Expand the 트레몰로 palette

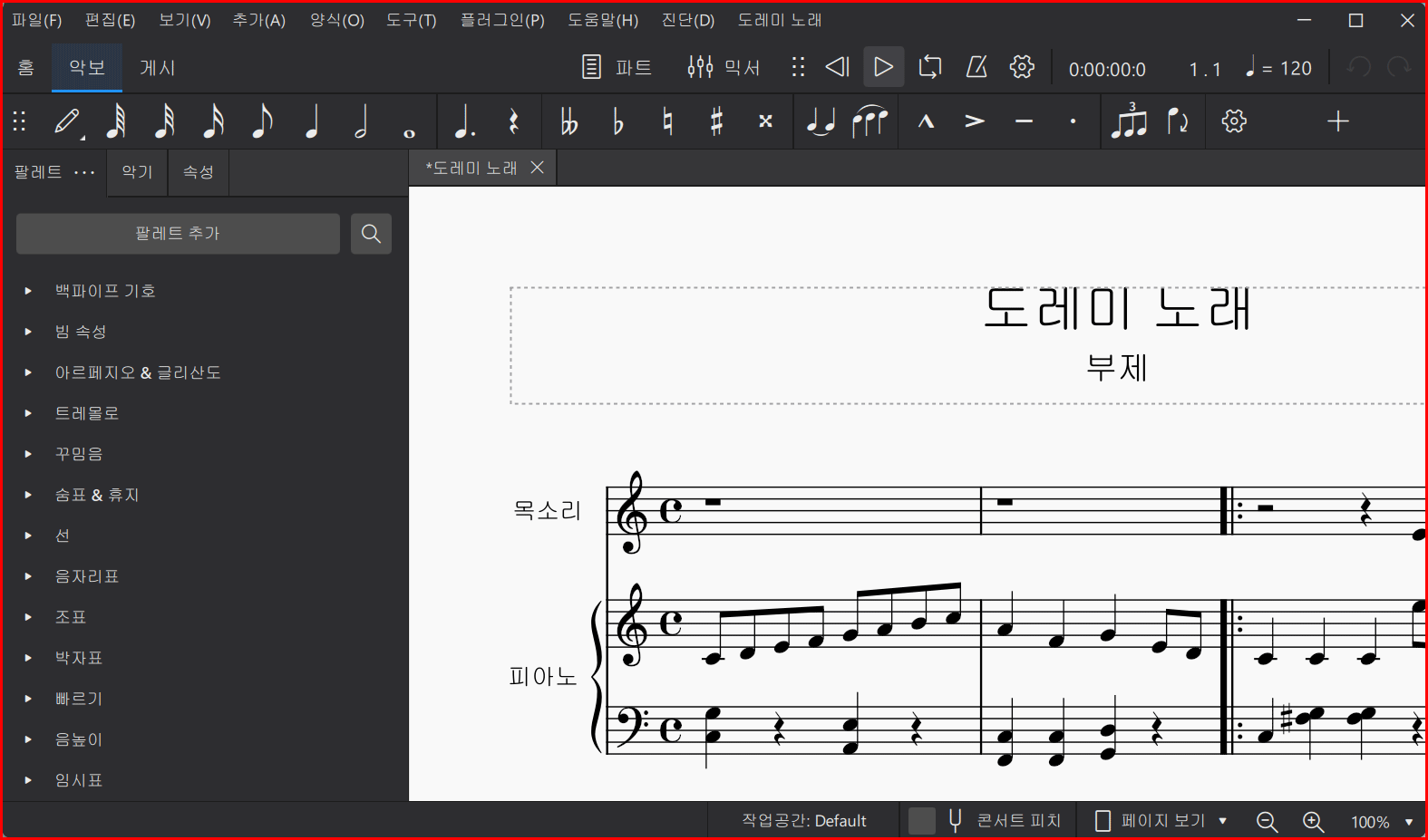point(28,413)
